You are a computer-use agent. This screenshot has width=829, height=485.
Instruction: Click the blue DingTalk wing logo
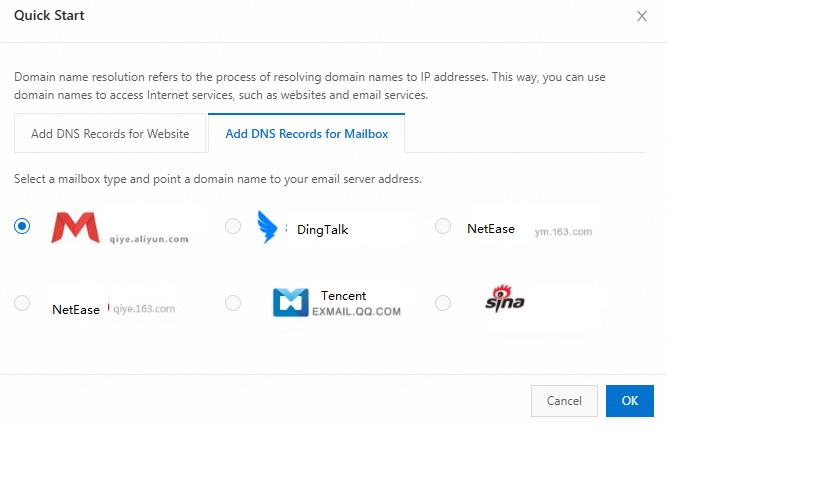pos(267,227)
